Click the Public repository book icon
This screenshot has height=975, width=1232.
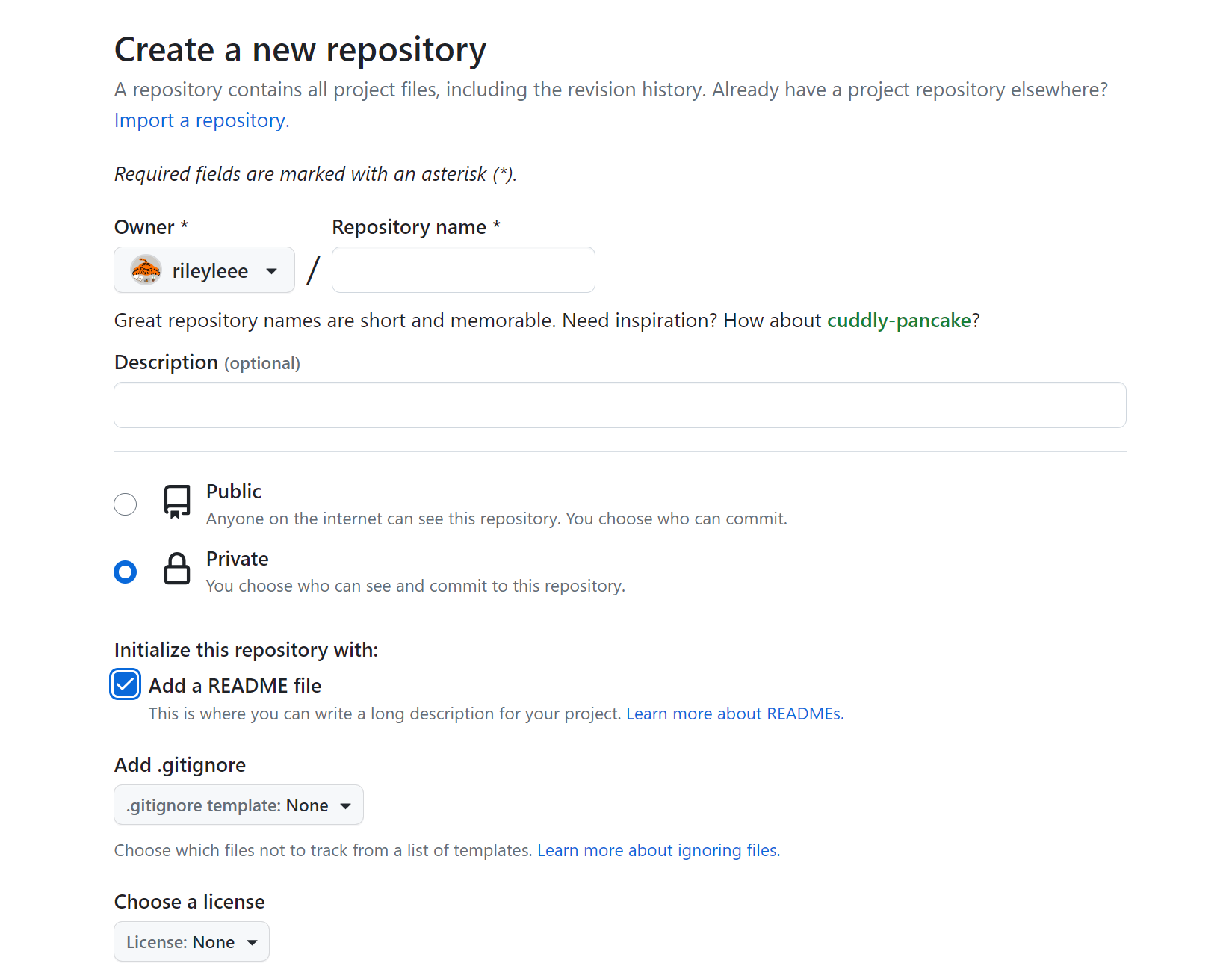(177, 502)
